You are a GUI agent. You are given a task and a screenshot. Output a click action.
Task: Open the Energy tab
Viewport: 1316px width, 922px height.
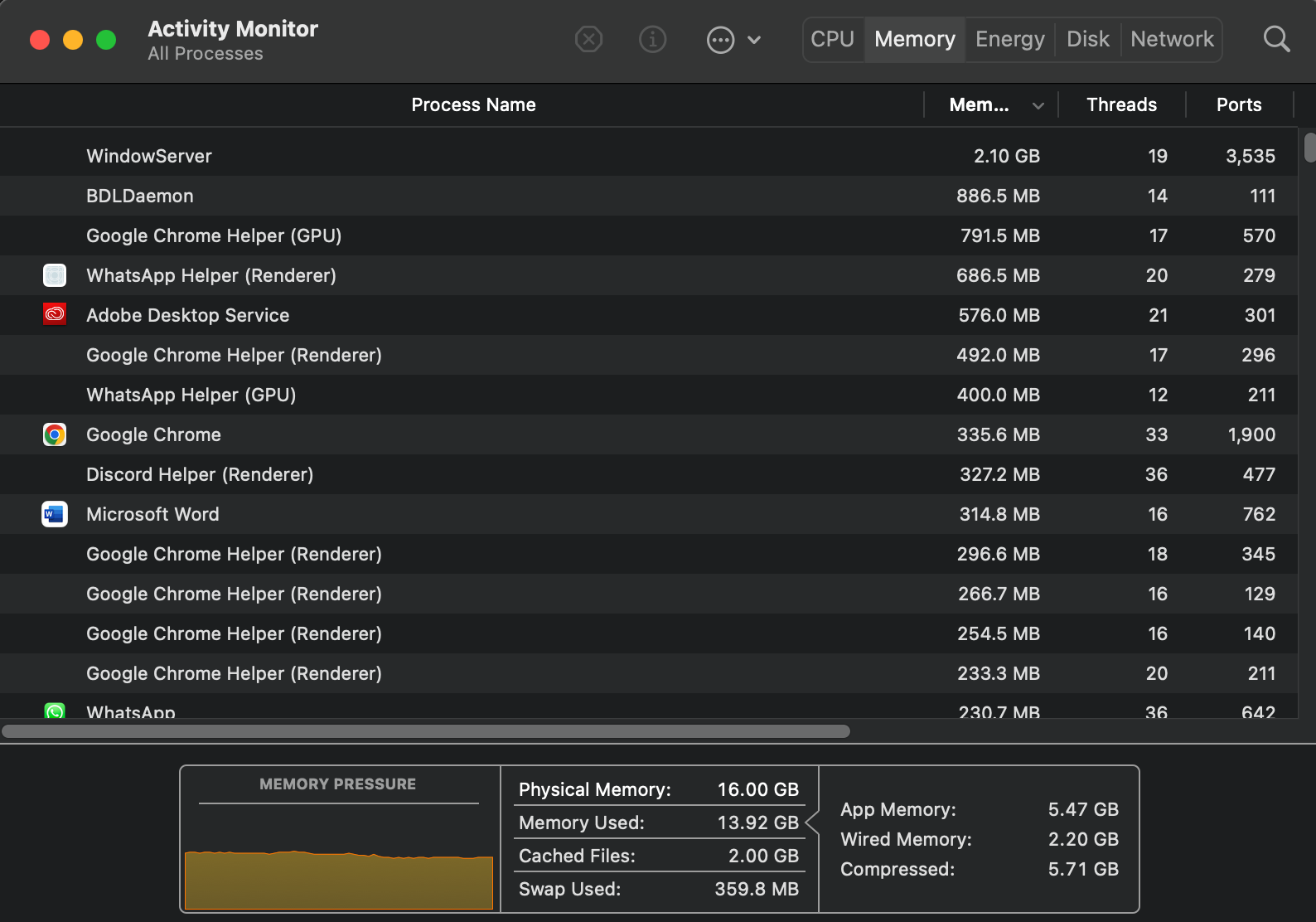(x=1010, y=39)
